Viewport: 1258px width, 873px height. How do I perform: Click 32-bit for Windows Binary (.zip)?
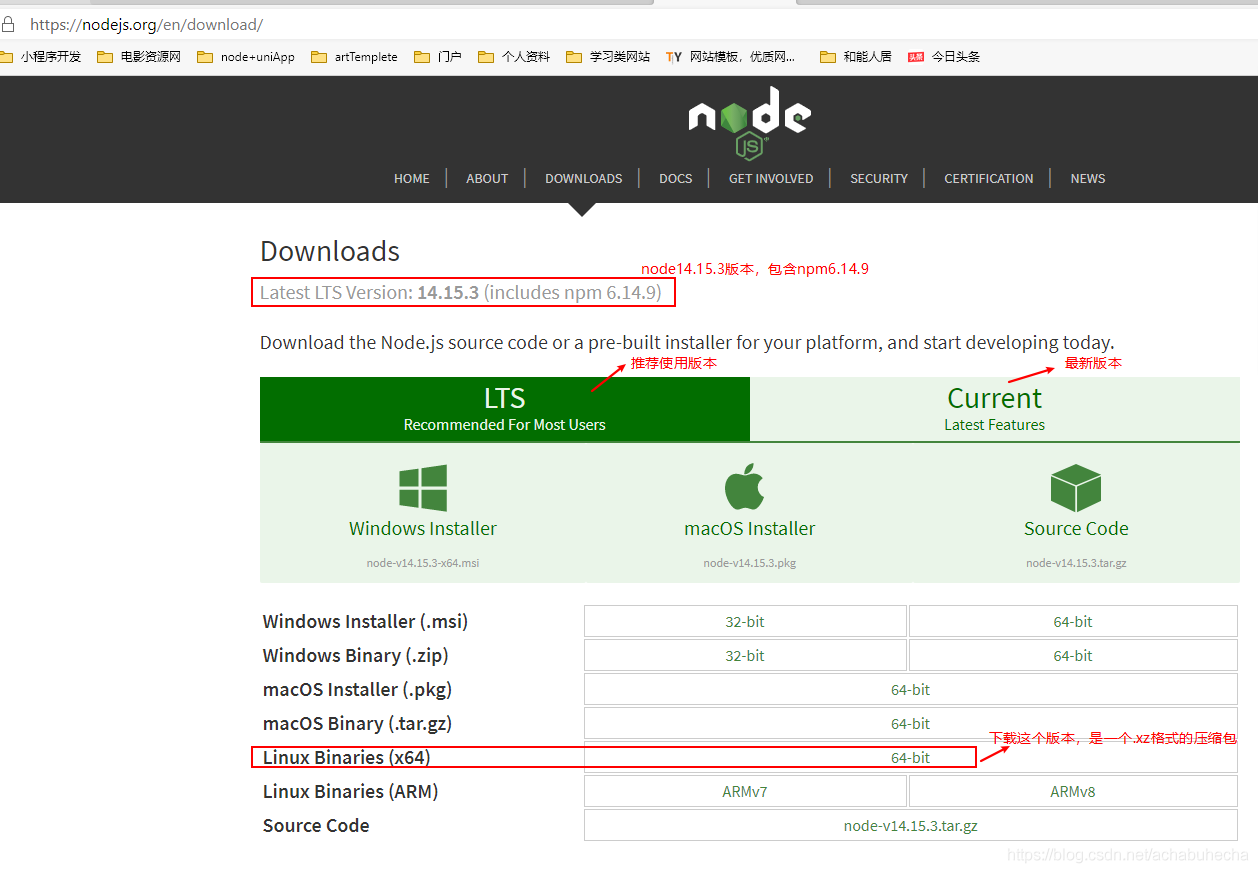coord(745,655)
